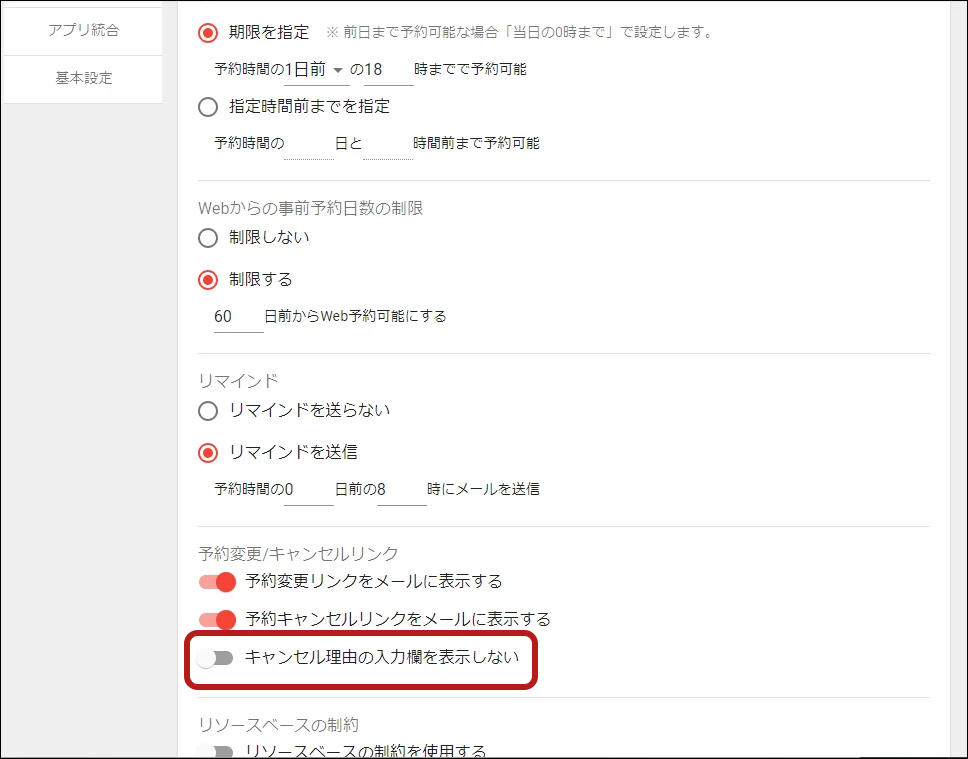Click the empty field before 日と
Viewport: 968px width, 759px height.
308,144
